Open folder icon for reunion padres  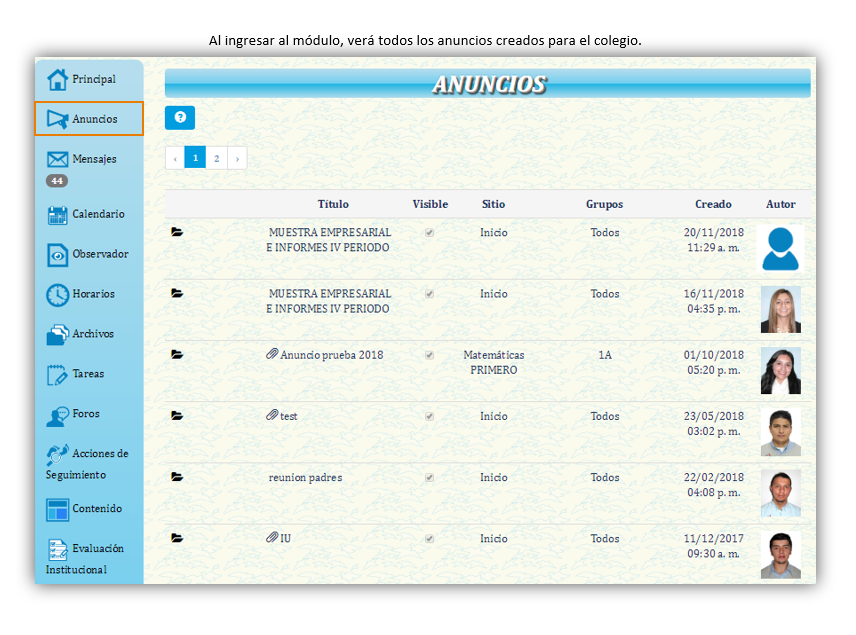coord(177,477)
